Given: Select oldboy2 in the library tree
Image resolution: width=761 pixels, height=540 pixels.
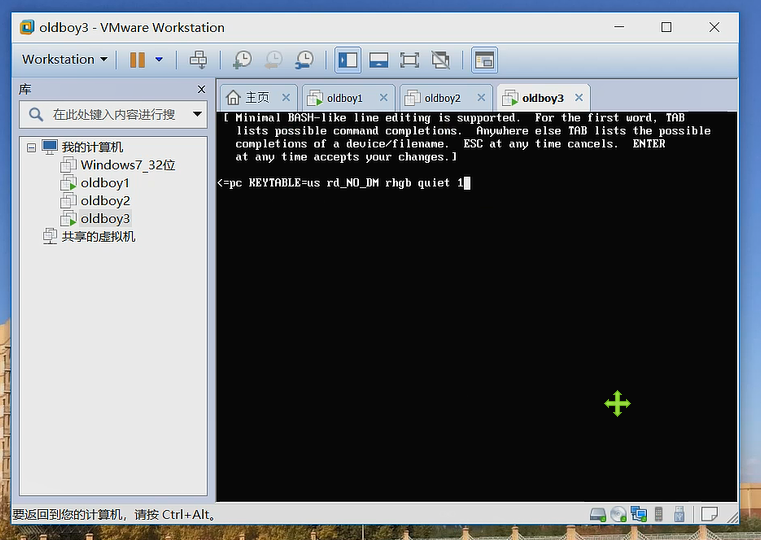Looking at the screenshot, I should 105,201.
